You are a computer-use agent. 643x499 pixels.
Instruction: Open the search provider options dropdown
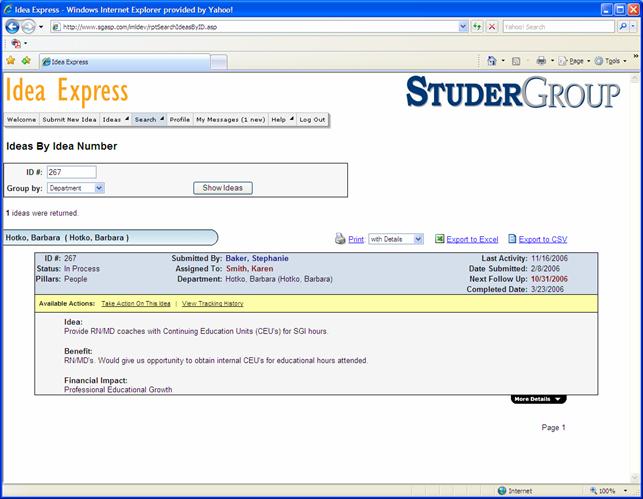pos(633,27)
